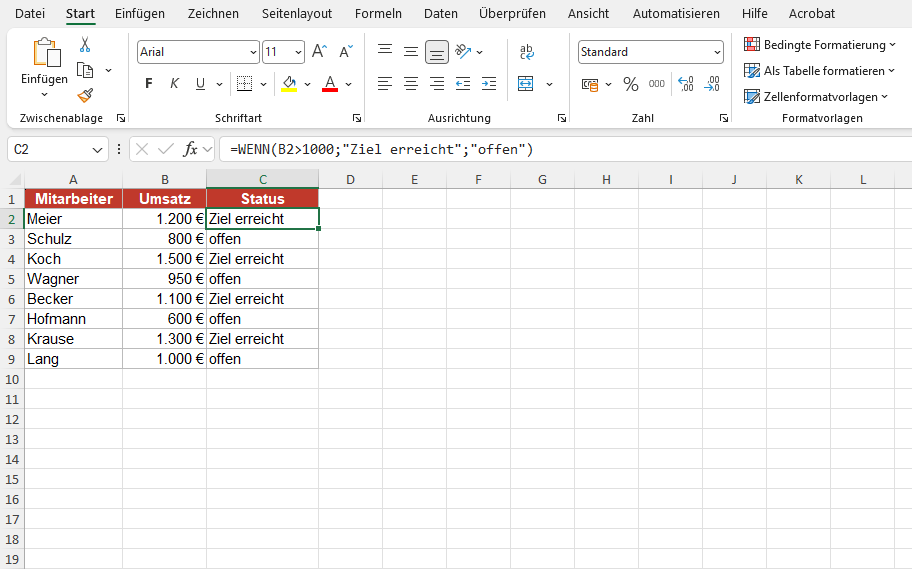912x569 pixels.
Task: Expand the Name Box C2 dropdown
Action: click(x=97, y=150)
